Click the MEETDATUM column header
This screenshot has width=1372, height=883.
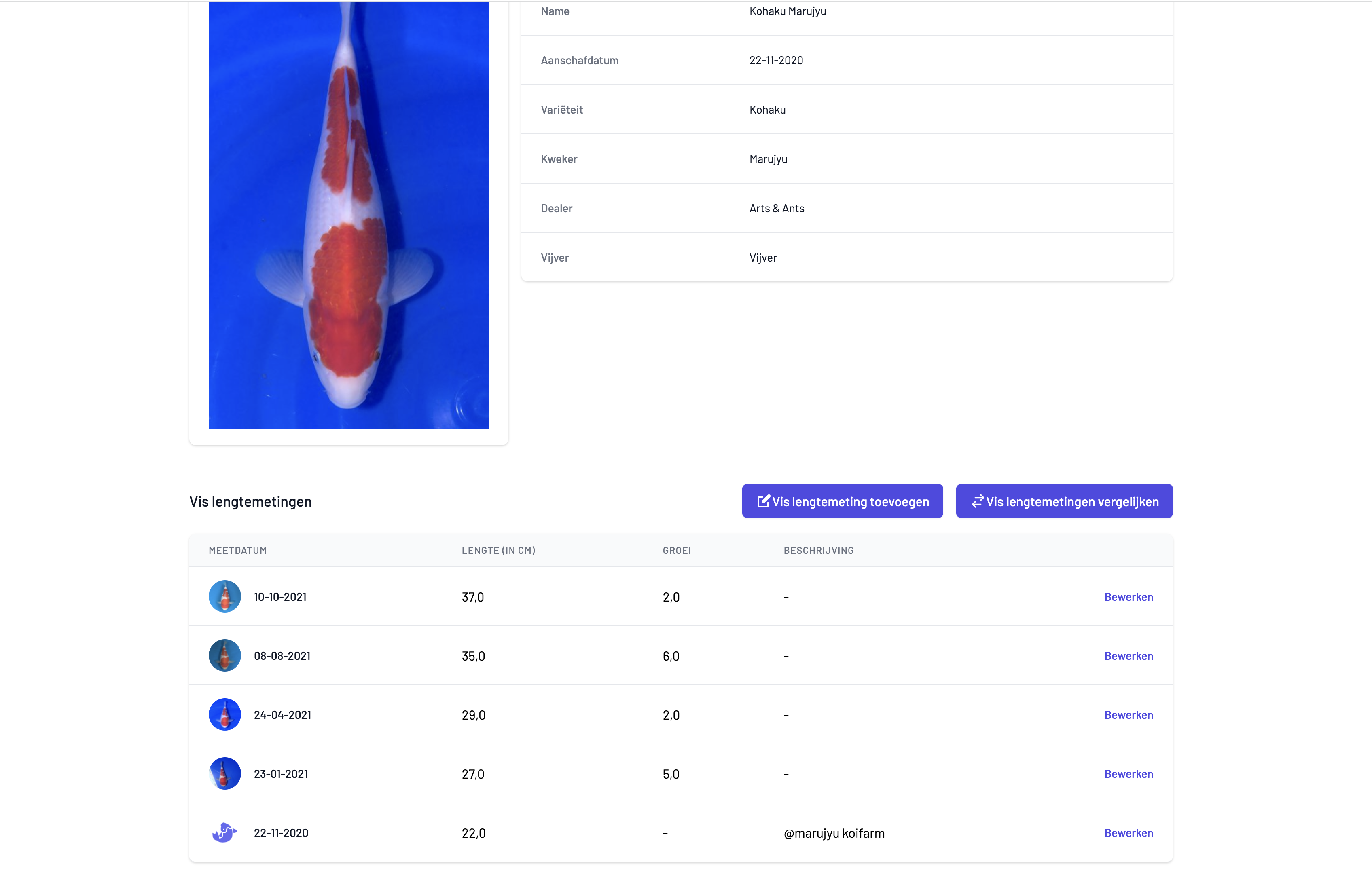(237, 550)
